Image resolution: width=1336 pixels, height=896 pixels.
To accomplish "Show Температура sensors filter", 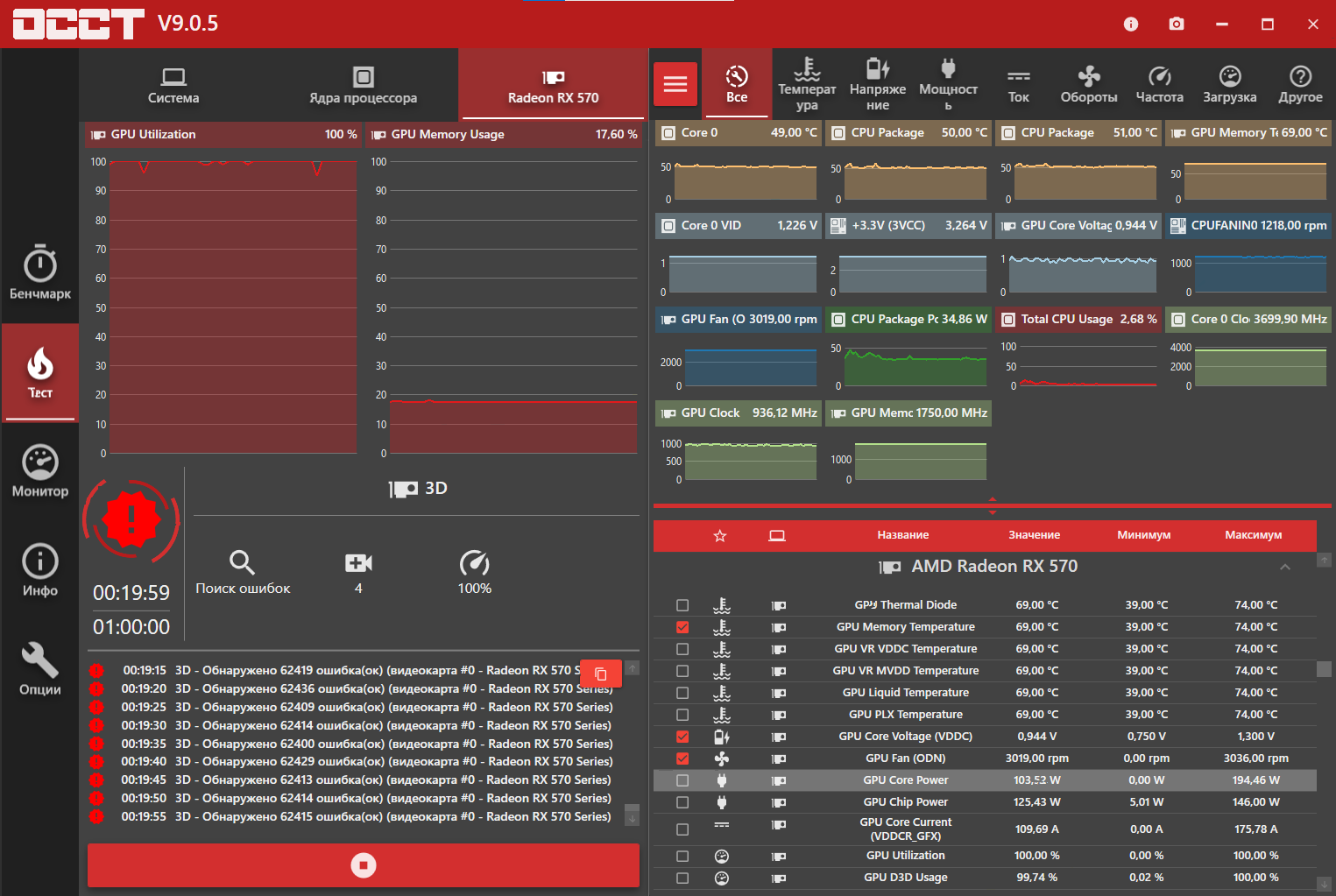I will 807,84.
